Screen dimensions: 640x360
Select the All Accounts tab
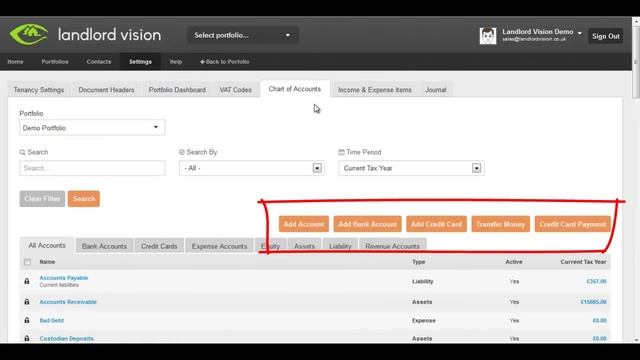tap(47, 245)
